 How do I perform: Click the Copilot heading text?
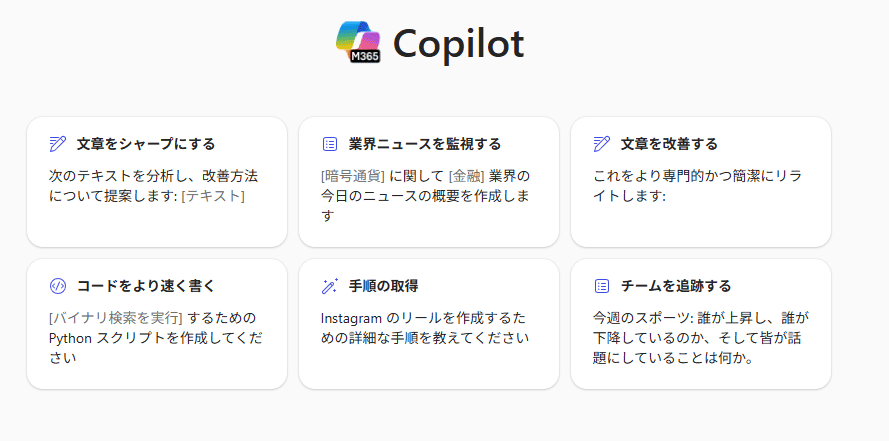click(458, 43)
